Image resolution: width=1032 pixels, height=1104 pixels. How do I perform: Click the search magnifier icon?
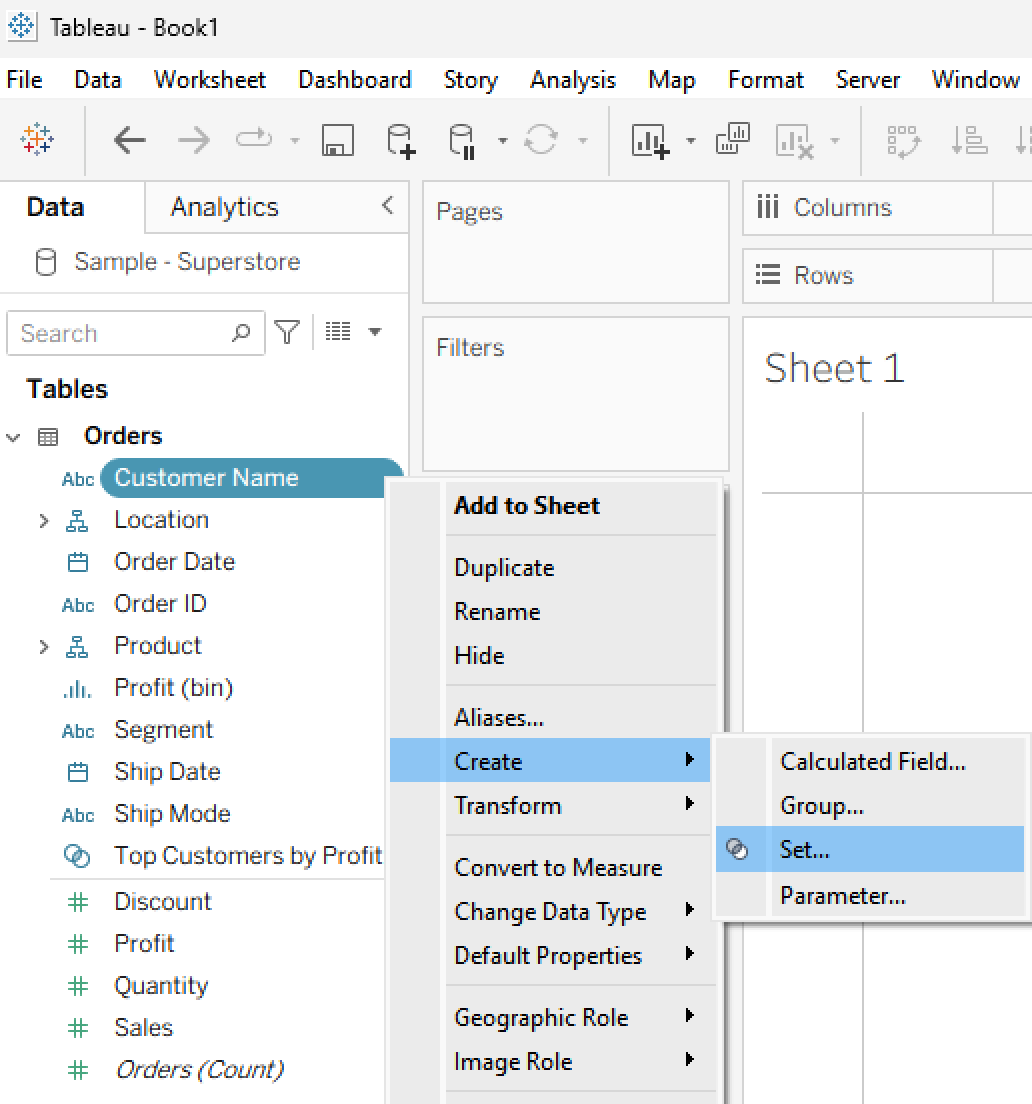click(241, 332)
